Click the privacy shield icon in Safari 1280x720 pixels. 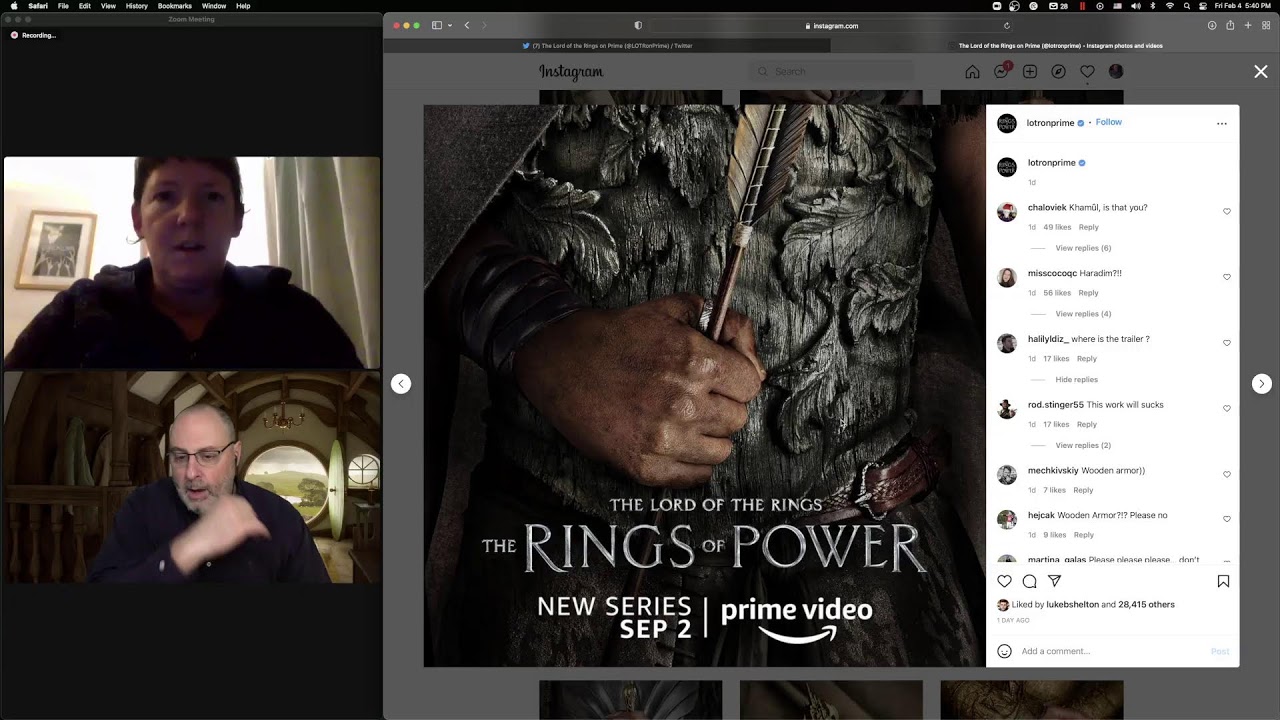638,25
